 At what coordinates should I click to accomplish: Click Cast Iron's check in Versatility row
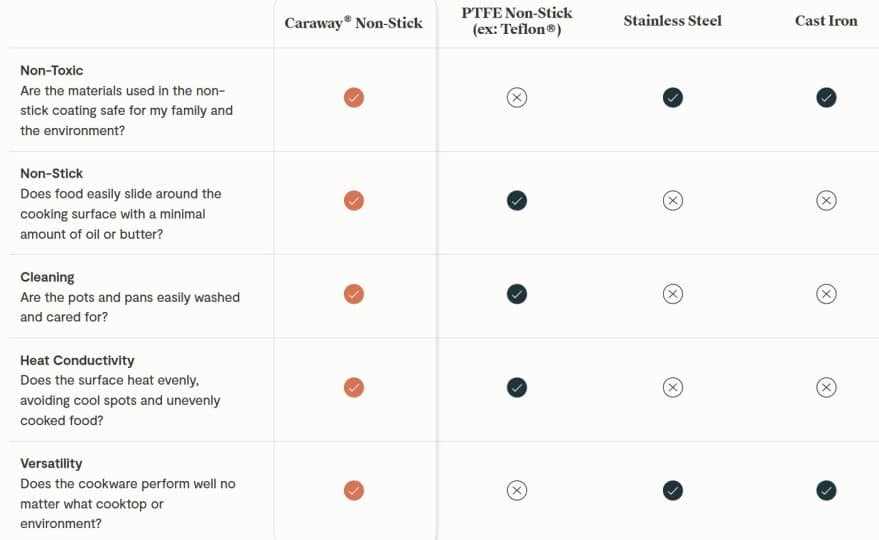click(826, 490)
